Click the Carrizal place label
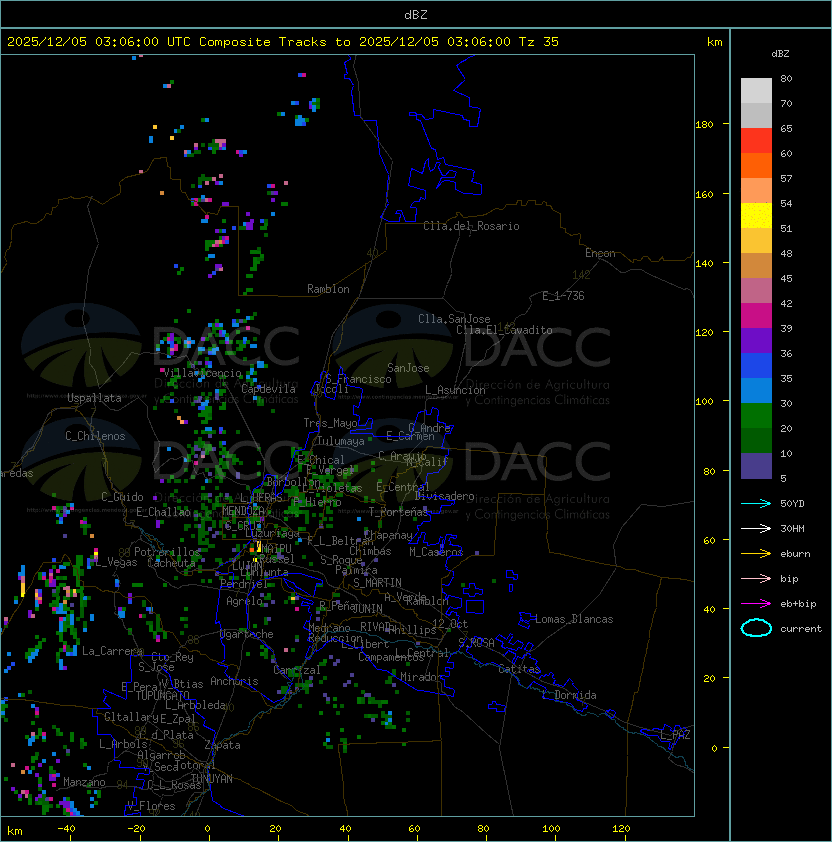Image resolution: width=832 pixels, height=842 pixels. point(296,670)
